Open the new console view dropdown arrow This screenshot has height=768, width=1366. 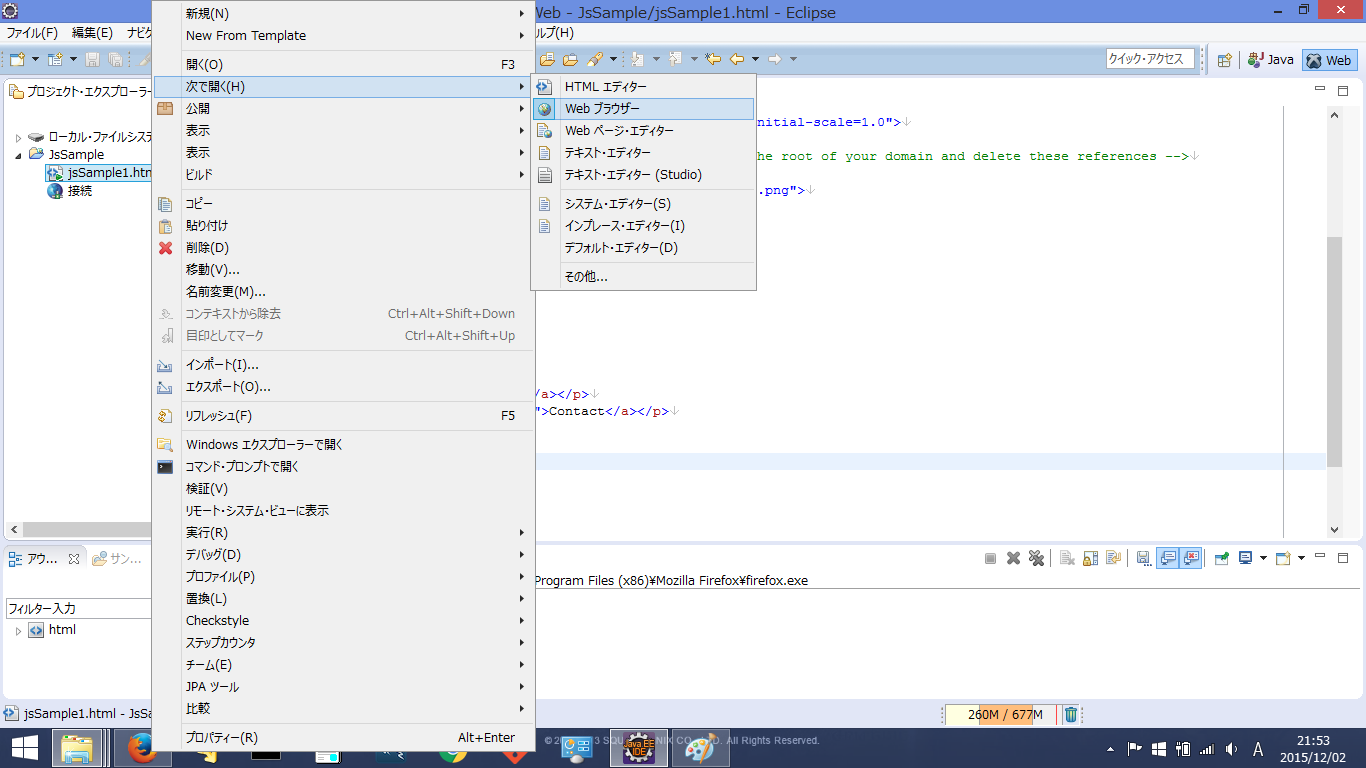pyautogui.click(x=1303, y=558)
